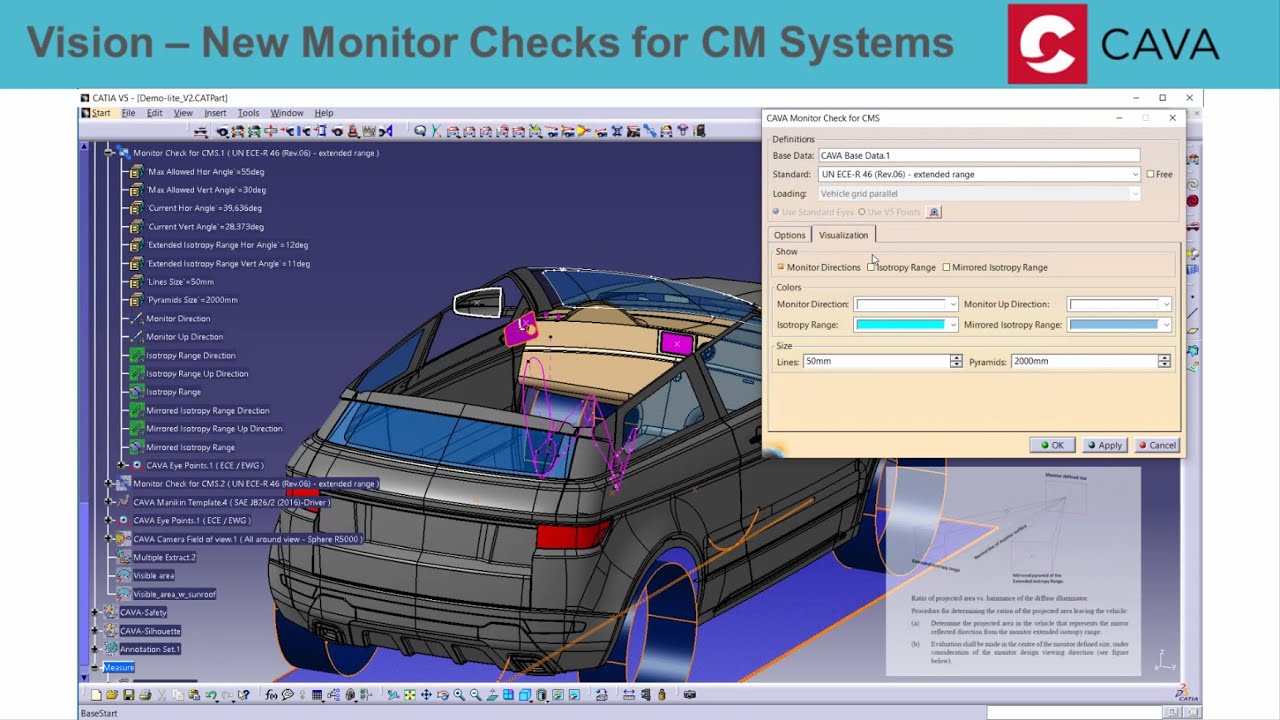Click the Pan view arrows icon
This screenshot has width=1280, height=720.
426,695
